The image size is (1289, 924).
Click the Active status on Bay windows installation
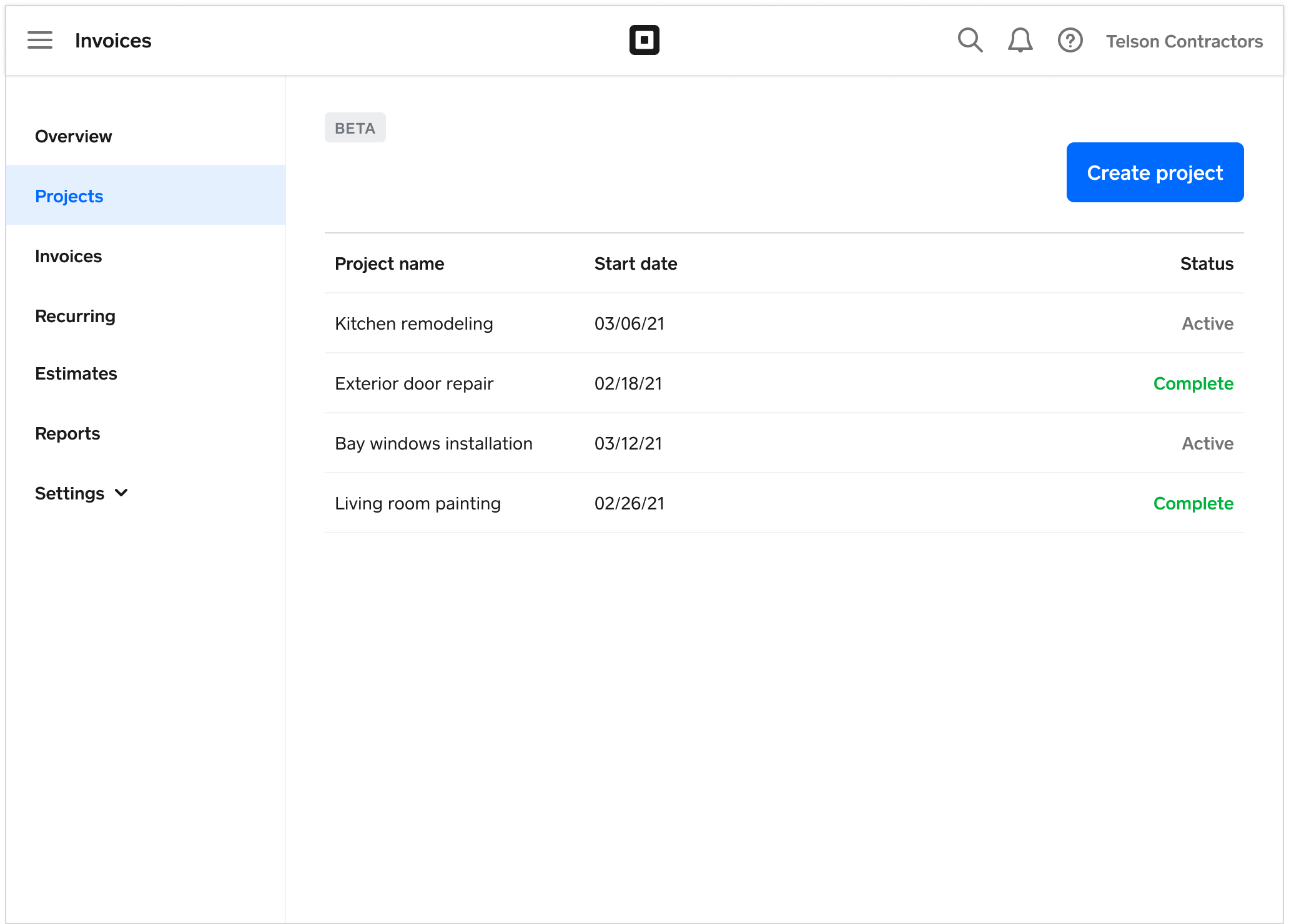[1207, 443]
